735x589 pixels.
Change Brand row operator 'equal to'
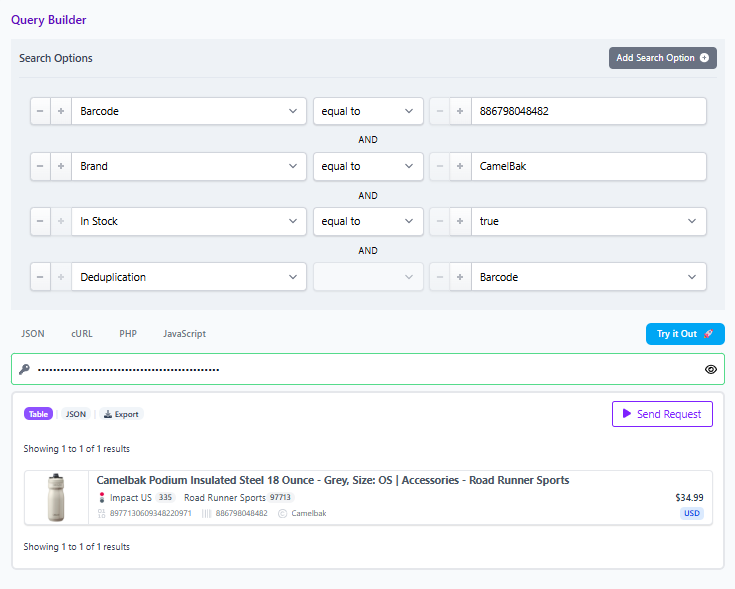368,166
